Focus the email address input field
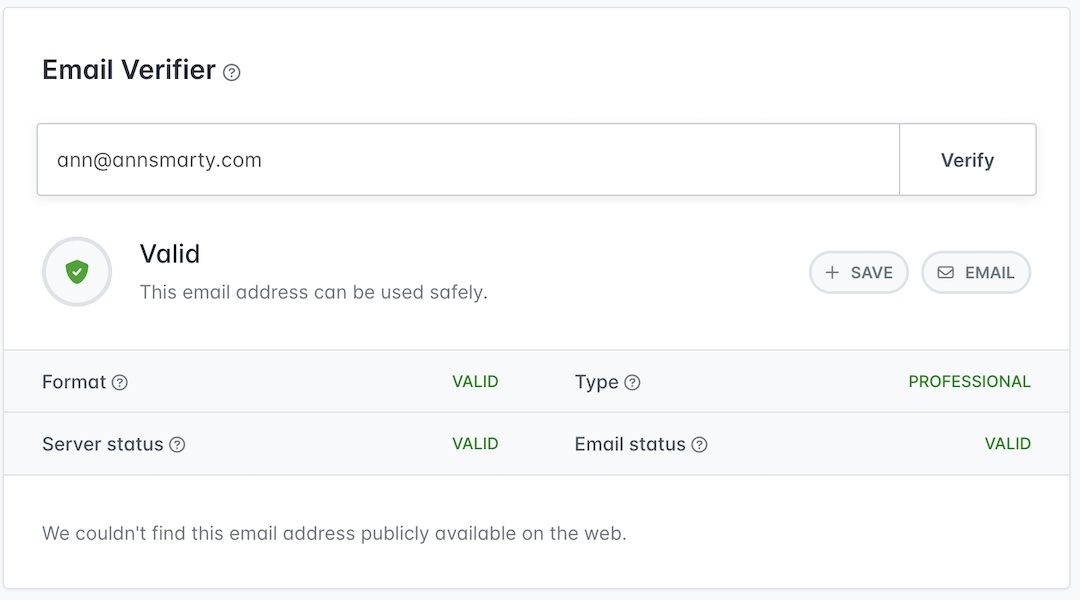1080x600 pixels. pyautogui.click(x=468, y=160)
